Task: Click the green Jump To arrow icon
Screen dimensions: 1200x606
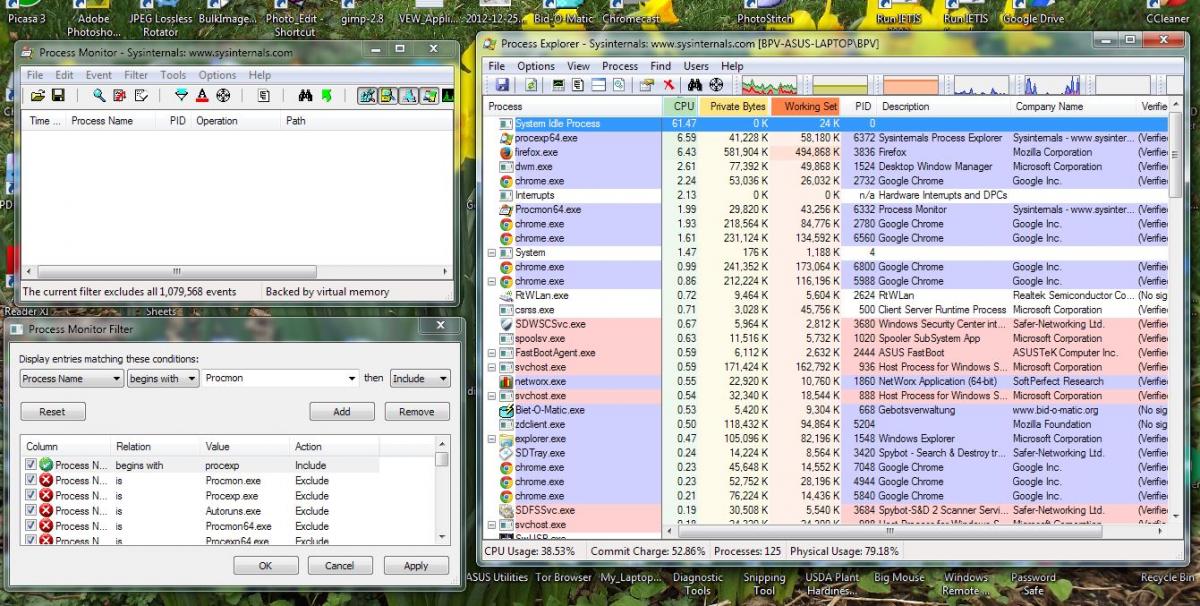Action: 326,96
